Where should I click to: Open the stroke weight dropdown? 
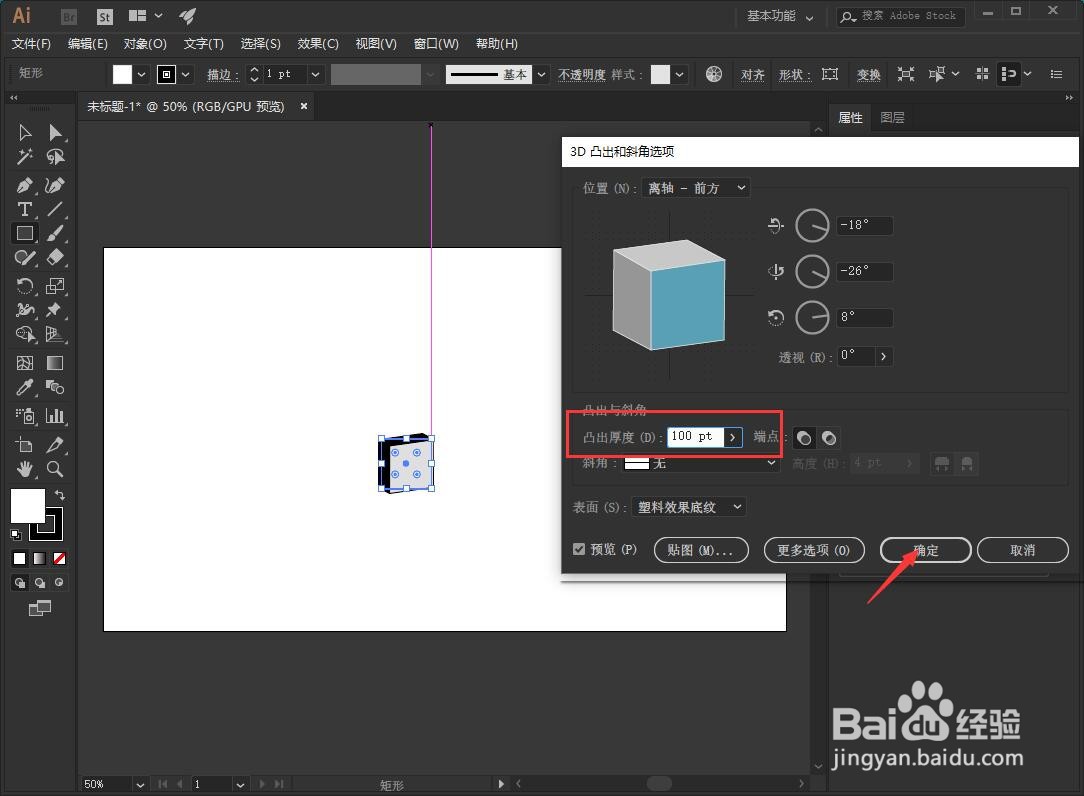coord(315,74)
